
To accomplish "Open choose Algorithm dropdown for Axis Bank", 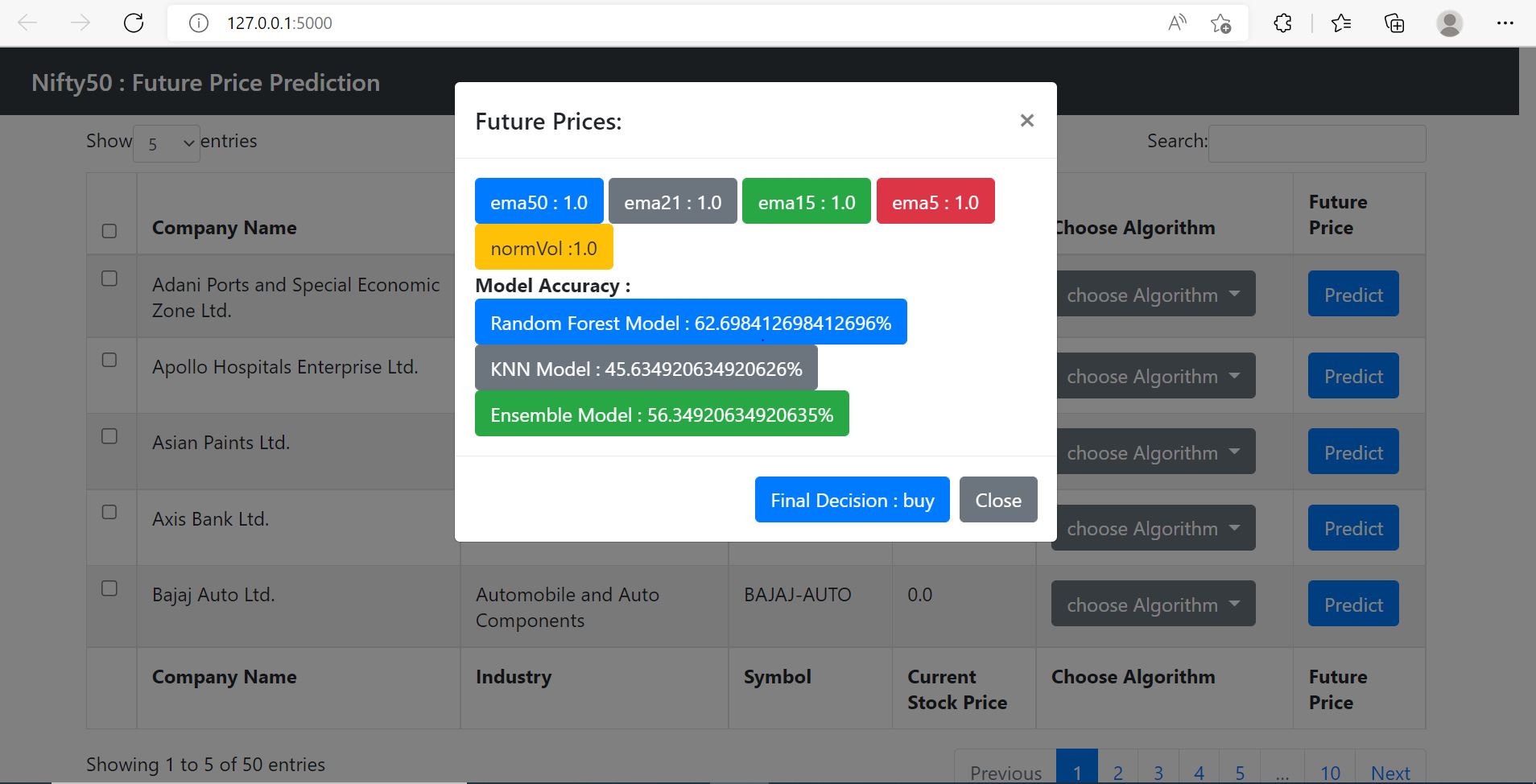I will (x=1153, y=527).
